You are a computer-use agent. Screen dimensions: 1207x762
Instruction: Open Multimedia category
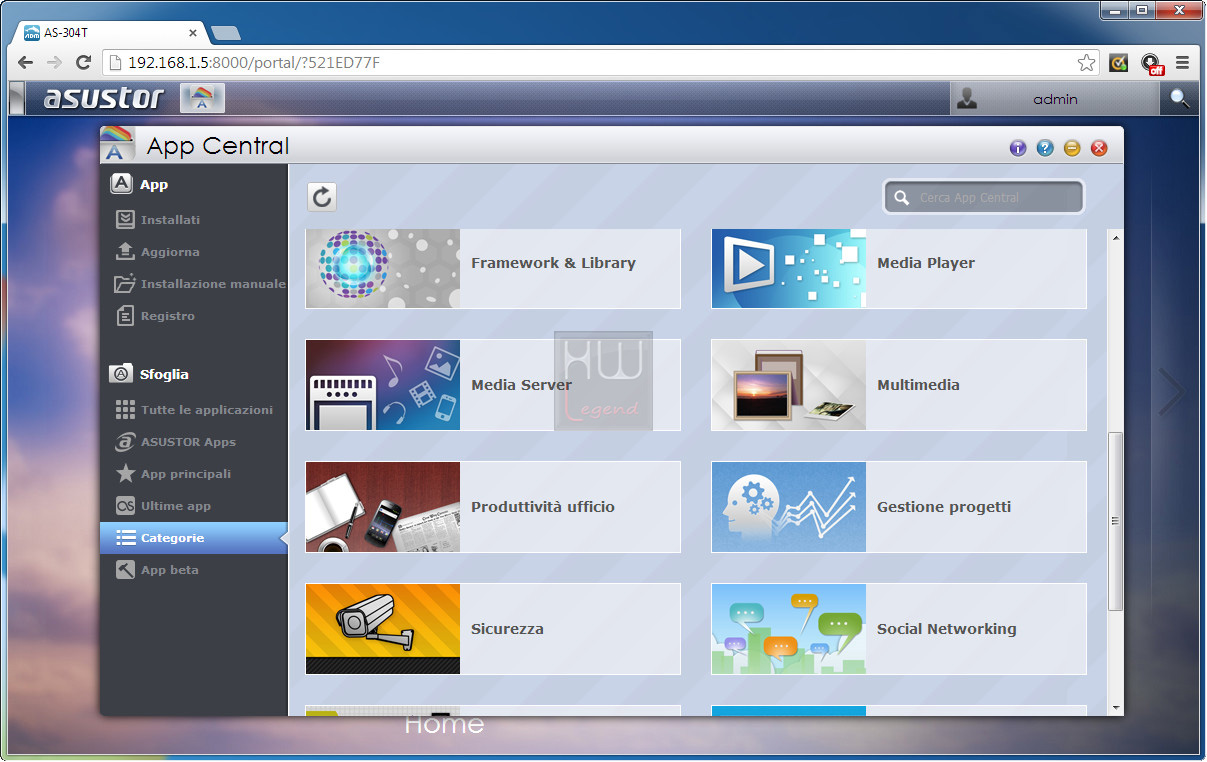coord(899,385)
